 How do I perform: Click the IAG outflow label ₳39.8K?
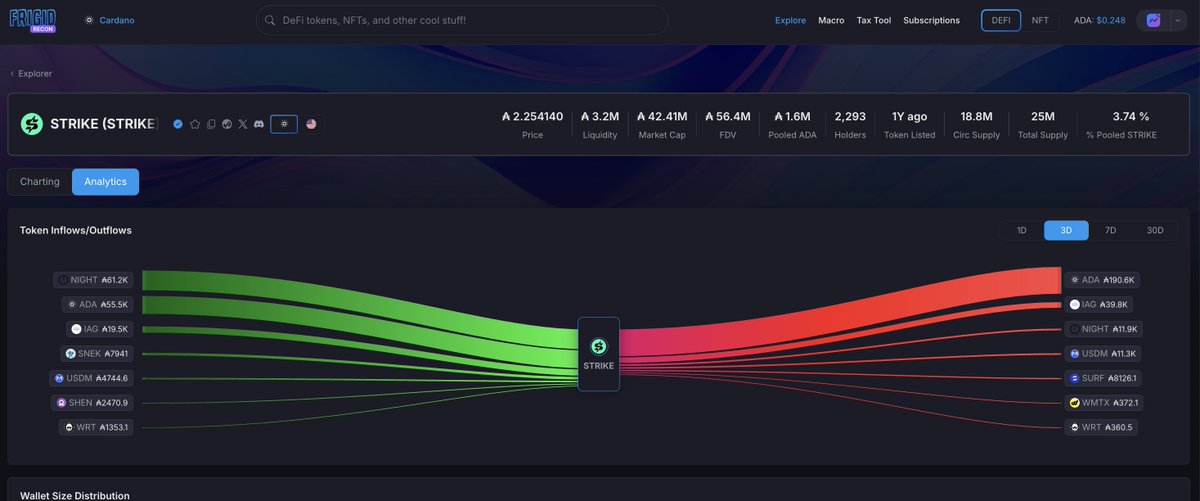(1099, 304)
